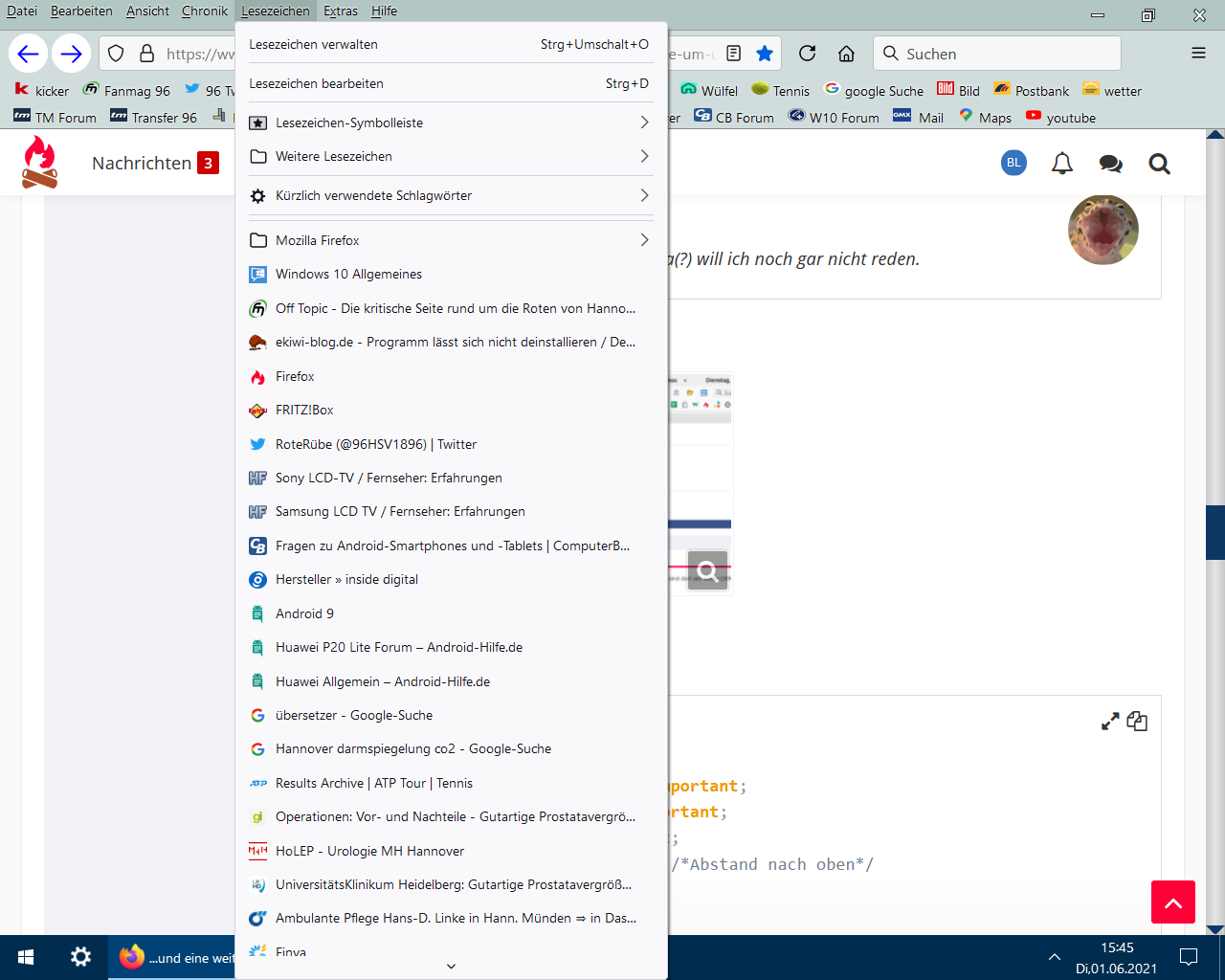Click the poster's profile avatar photo
Image resolution: width=1225 pixels, height=980 pixels.
(1103, 230)
